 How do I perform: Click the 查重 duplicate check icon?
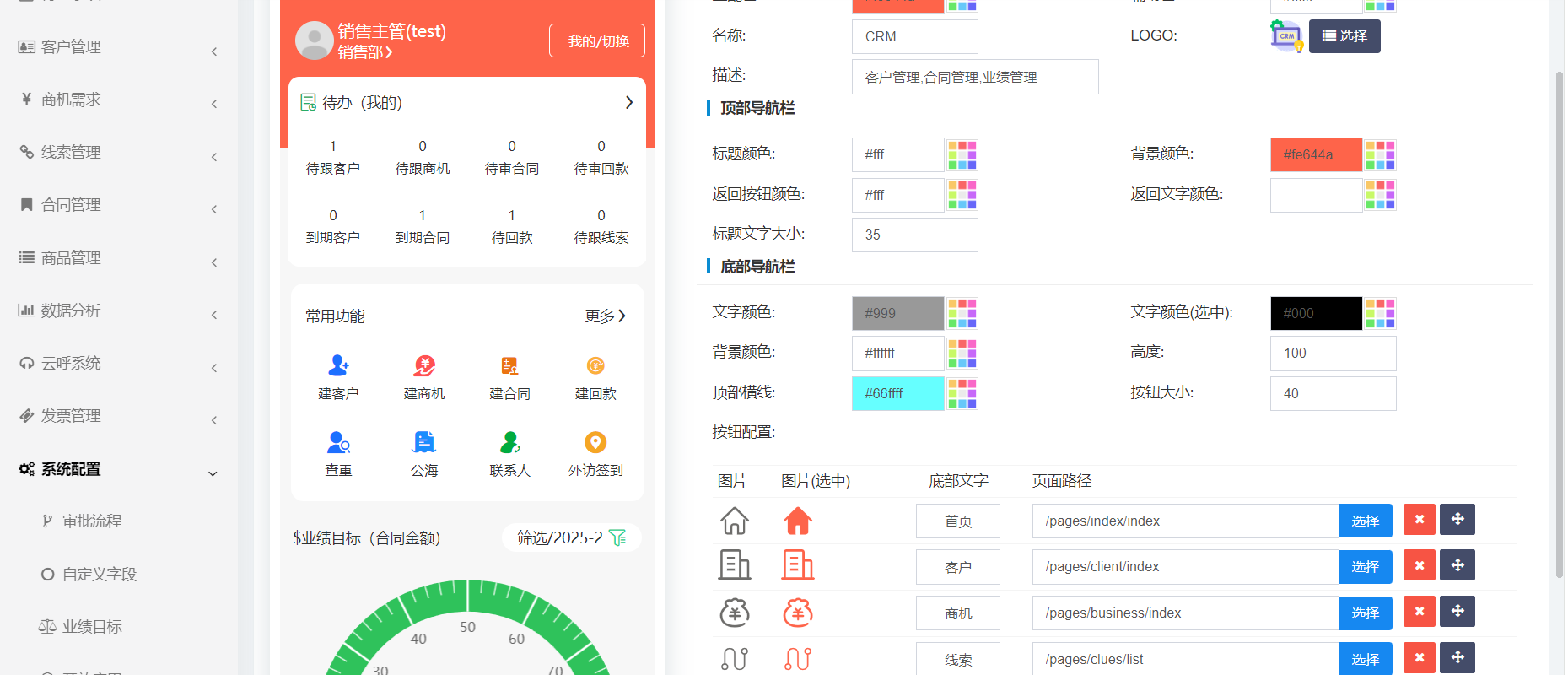coord(338,442)
